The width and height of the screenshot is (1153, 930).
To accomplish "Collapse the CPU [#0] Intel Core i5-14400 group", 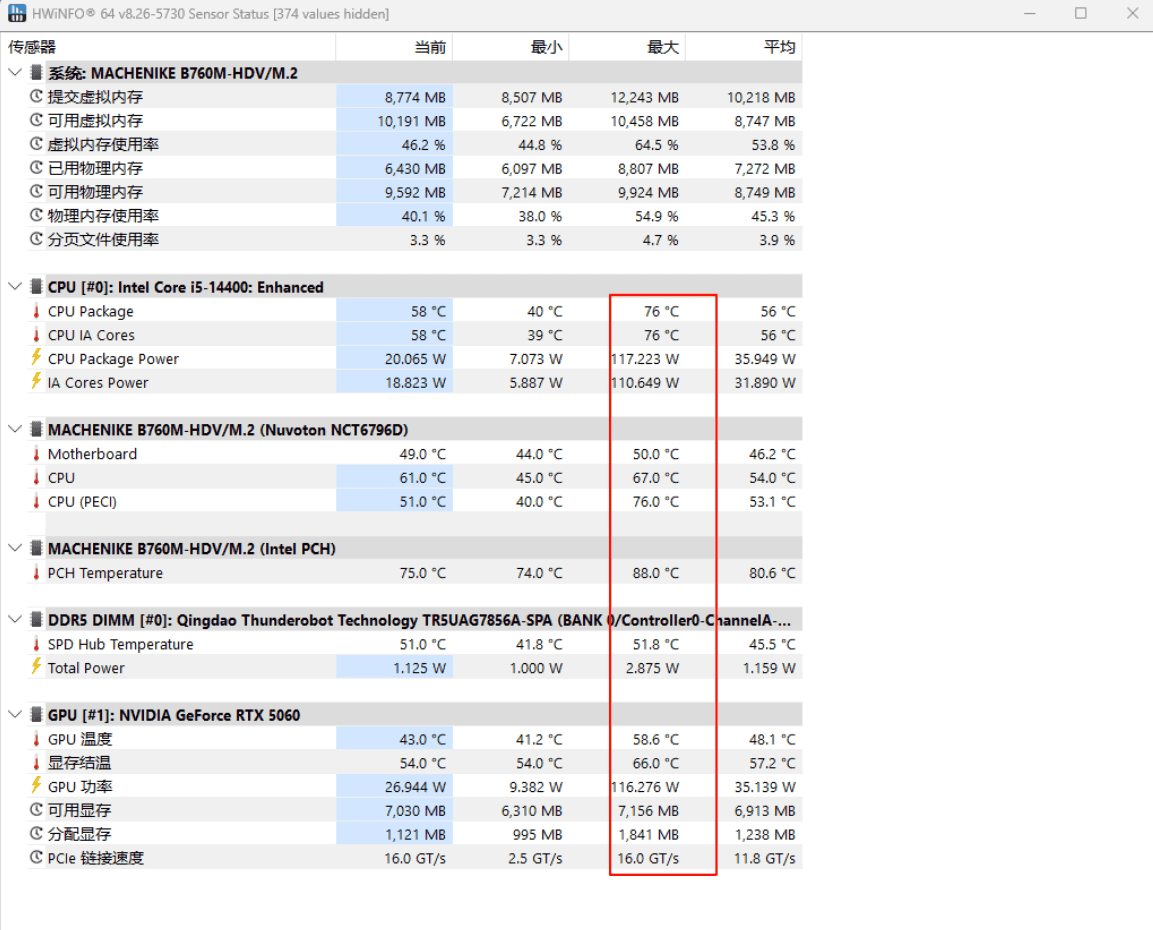I will click(x=14, y=287).
